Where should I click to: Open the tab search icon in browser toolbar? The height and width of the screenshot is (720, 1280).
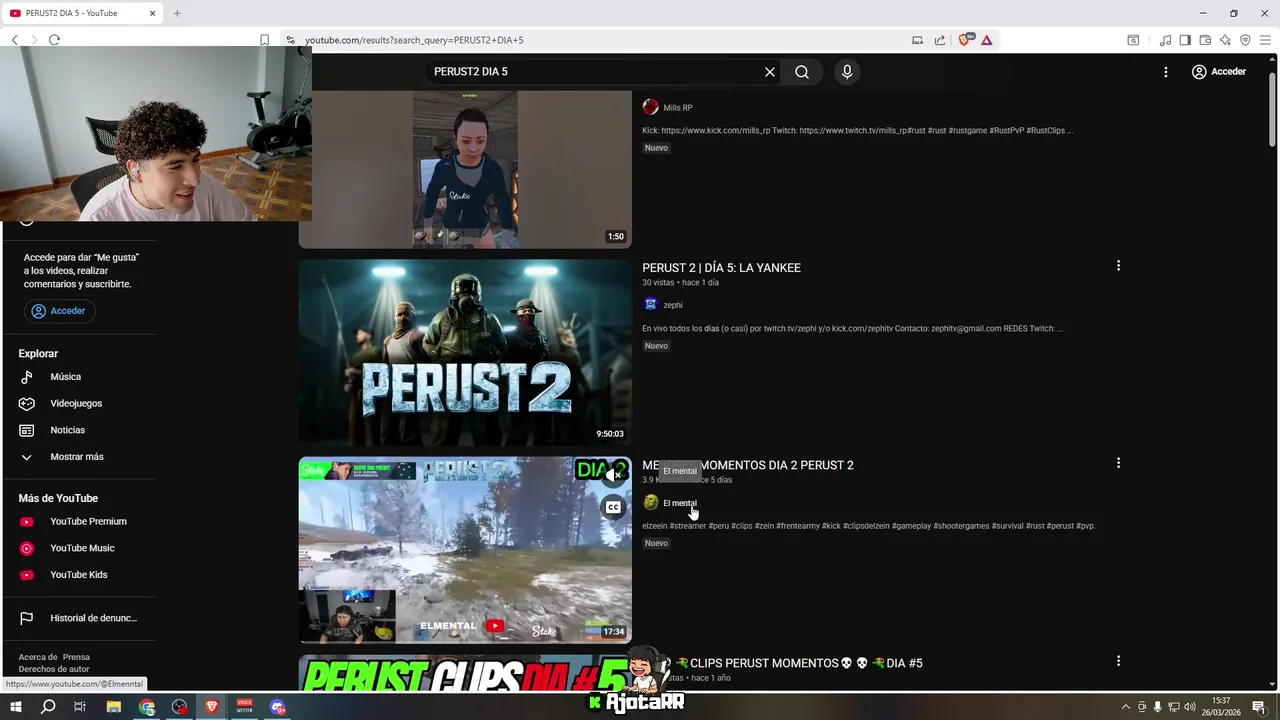(1133, 40)
